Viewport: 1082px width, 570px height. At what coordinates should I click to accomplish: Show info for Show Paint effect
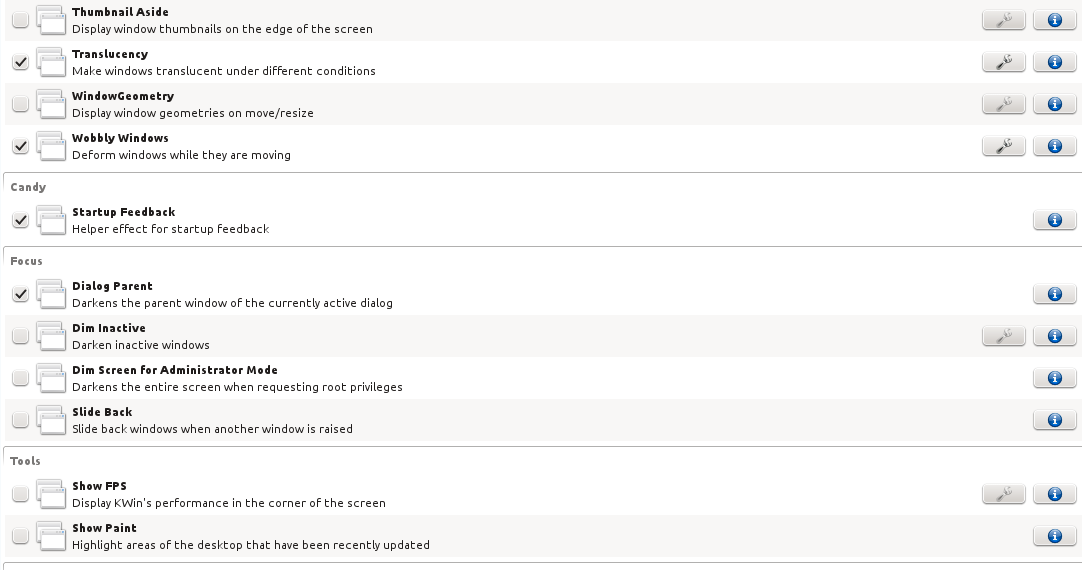coord(1054,536)
